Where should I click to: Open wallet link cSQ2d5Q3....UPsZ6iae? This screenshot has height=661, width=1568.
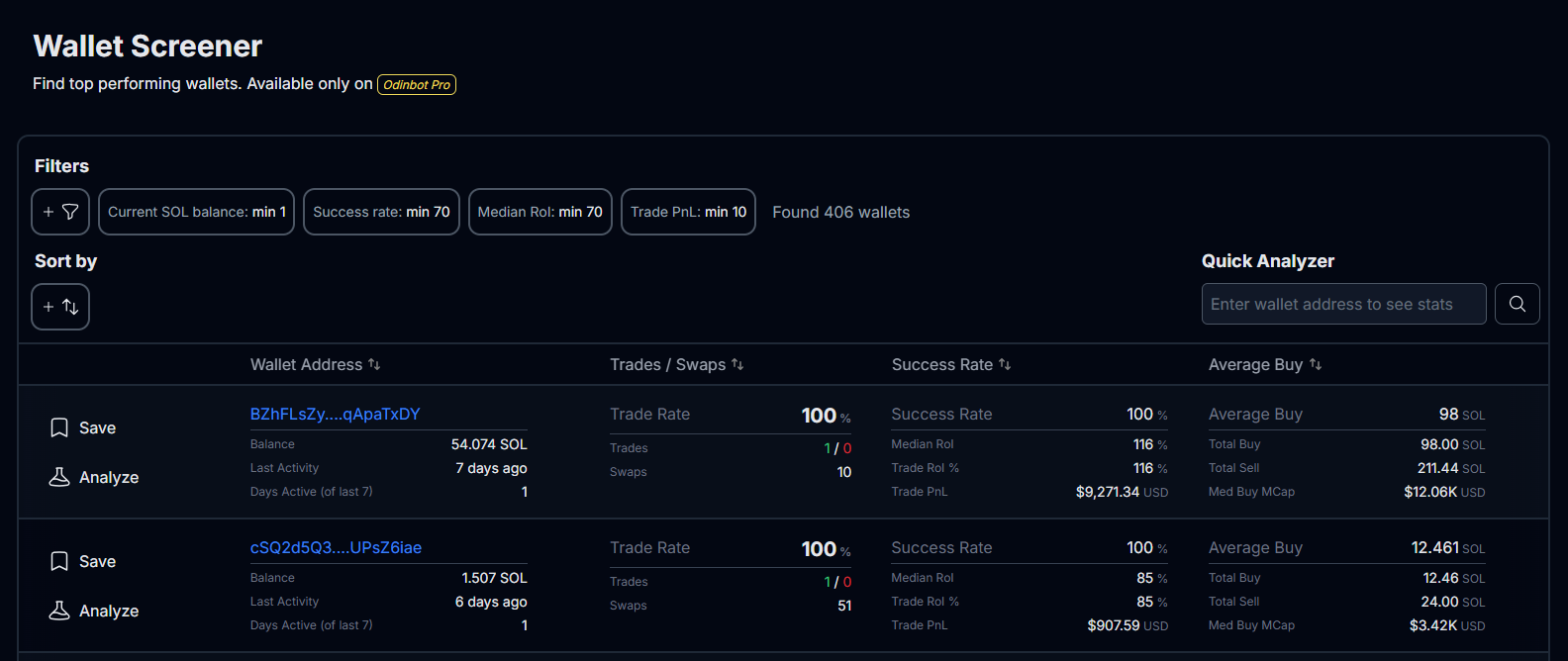pos(336,547)
